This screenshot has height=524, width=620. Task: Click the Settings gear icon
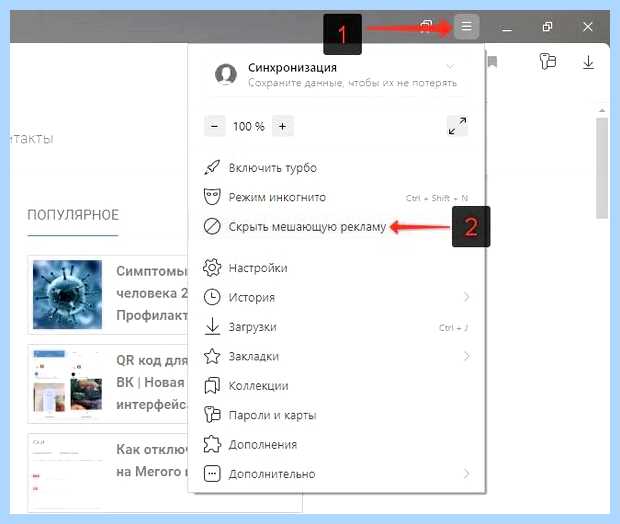tap(212, 268)
